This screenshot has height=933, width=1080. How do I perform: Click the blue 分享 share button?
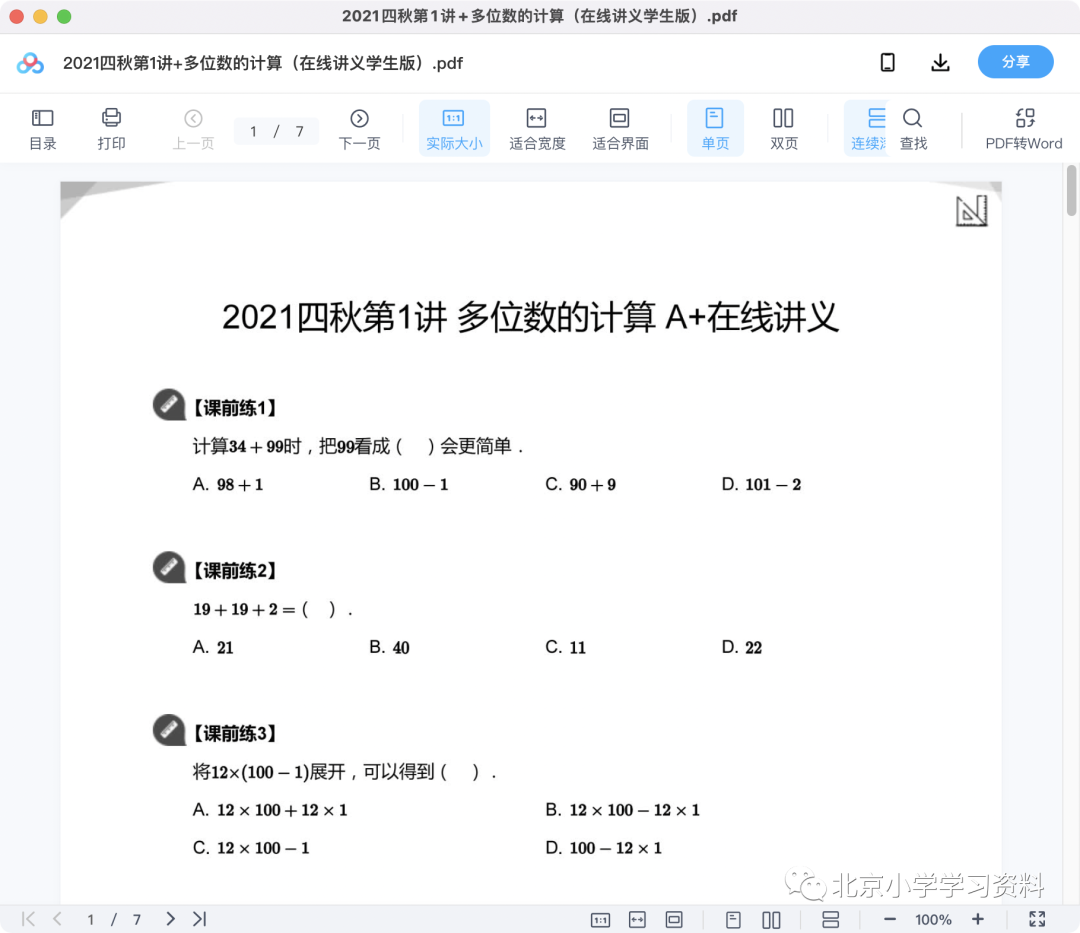(1015, 62)
